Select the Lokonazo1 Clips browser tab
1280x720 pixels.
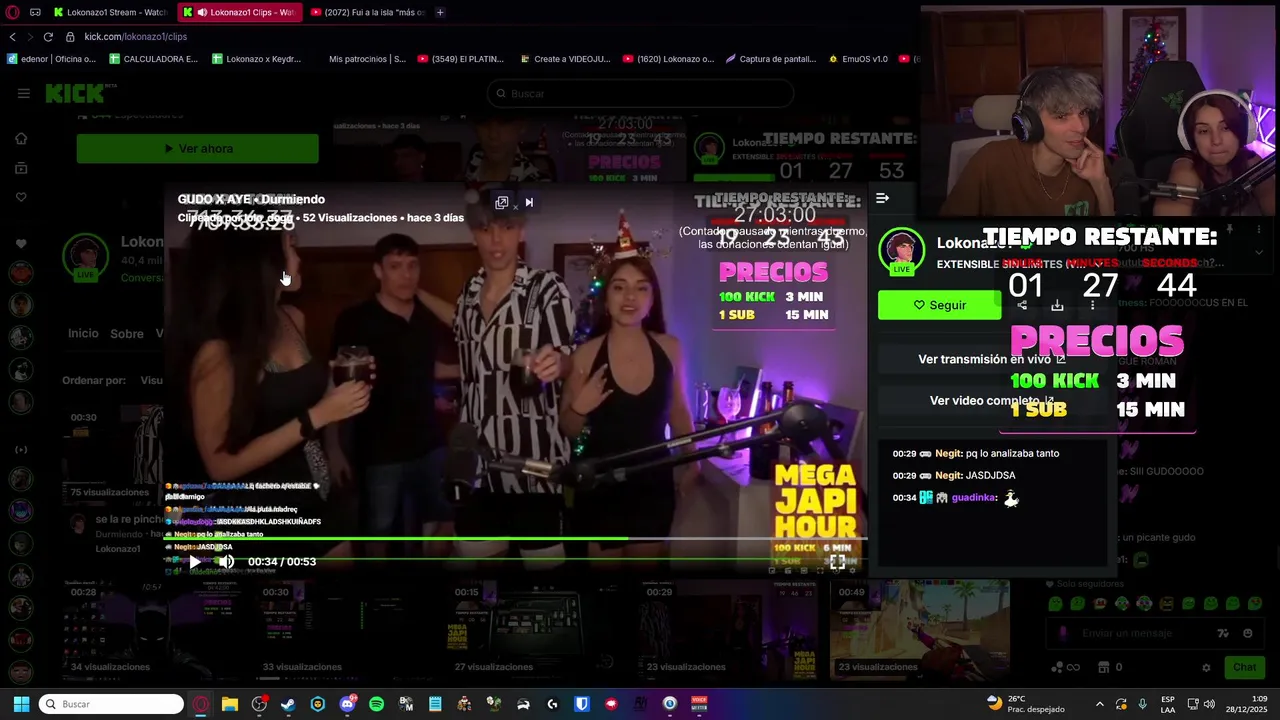(x=240, y=12)
